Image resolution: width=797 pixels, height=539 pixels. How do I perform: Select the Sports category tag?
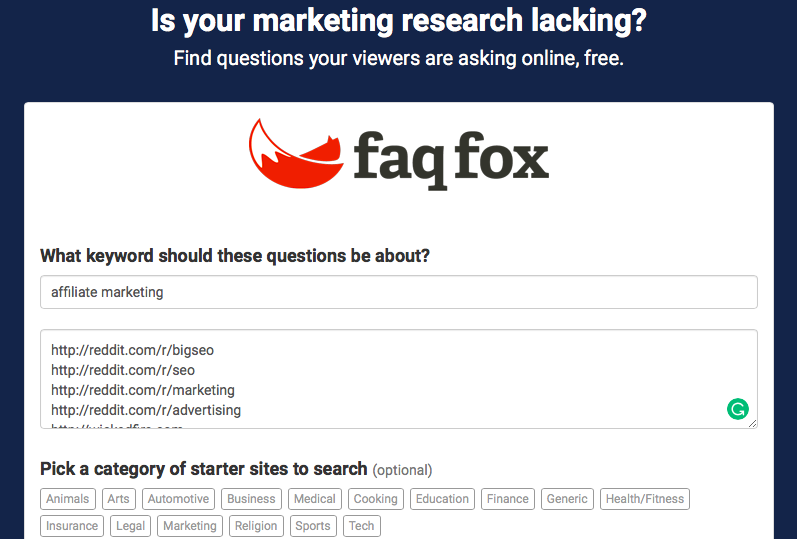click(x=313, y=526)
